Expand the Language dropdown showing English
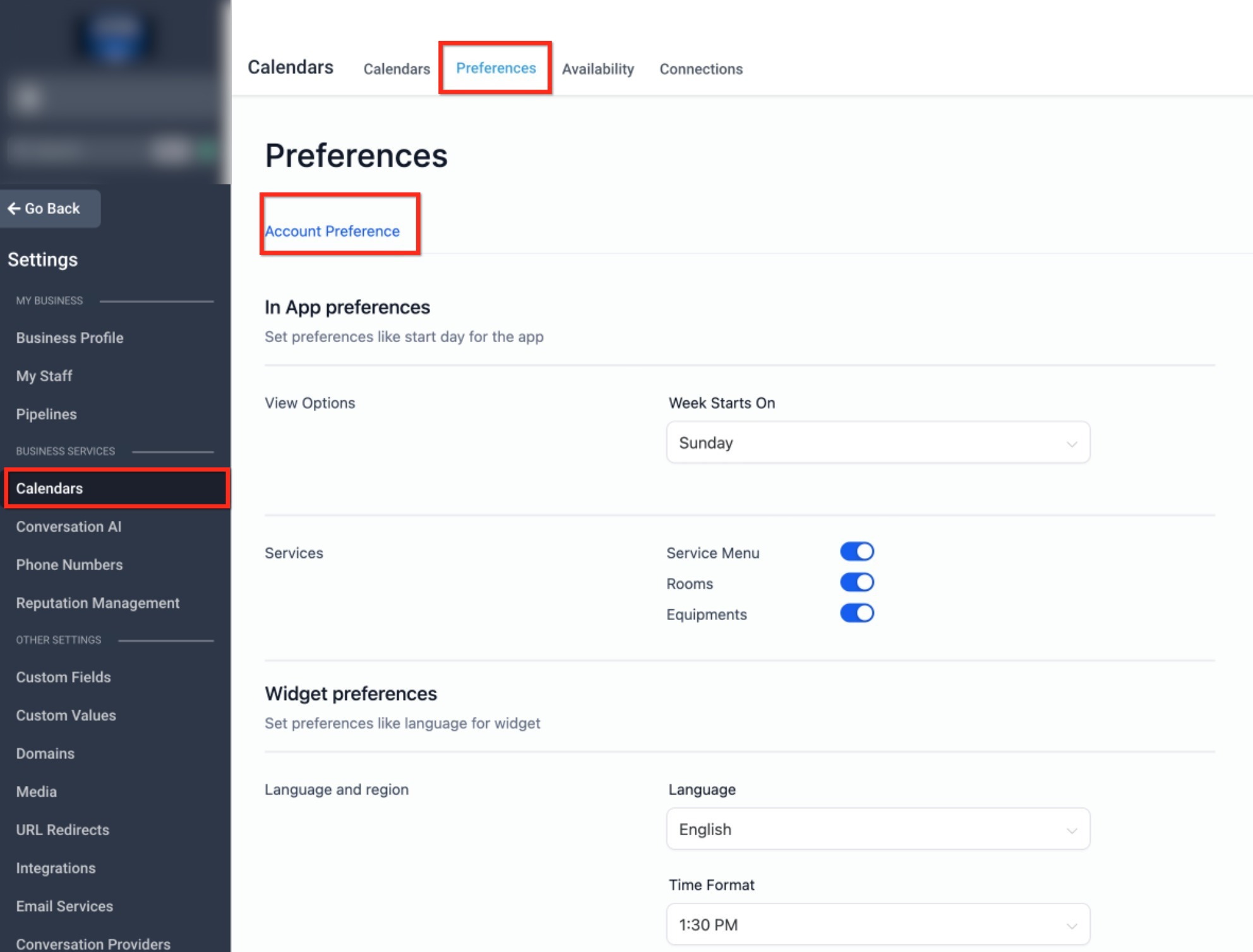This screenshot has width=1253, height=952. pos(877,829)
